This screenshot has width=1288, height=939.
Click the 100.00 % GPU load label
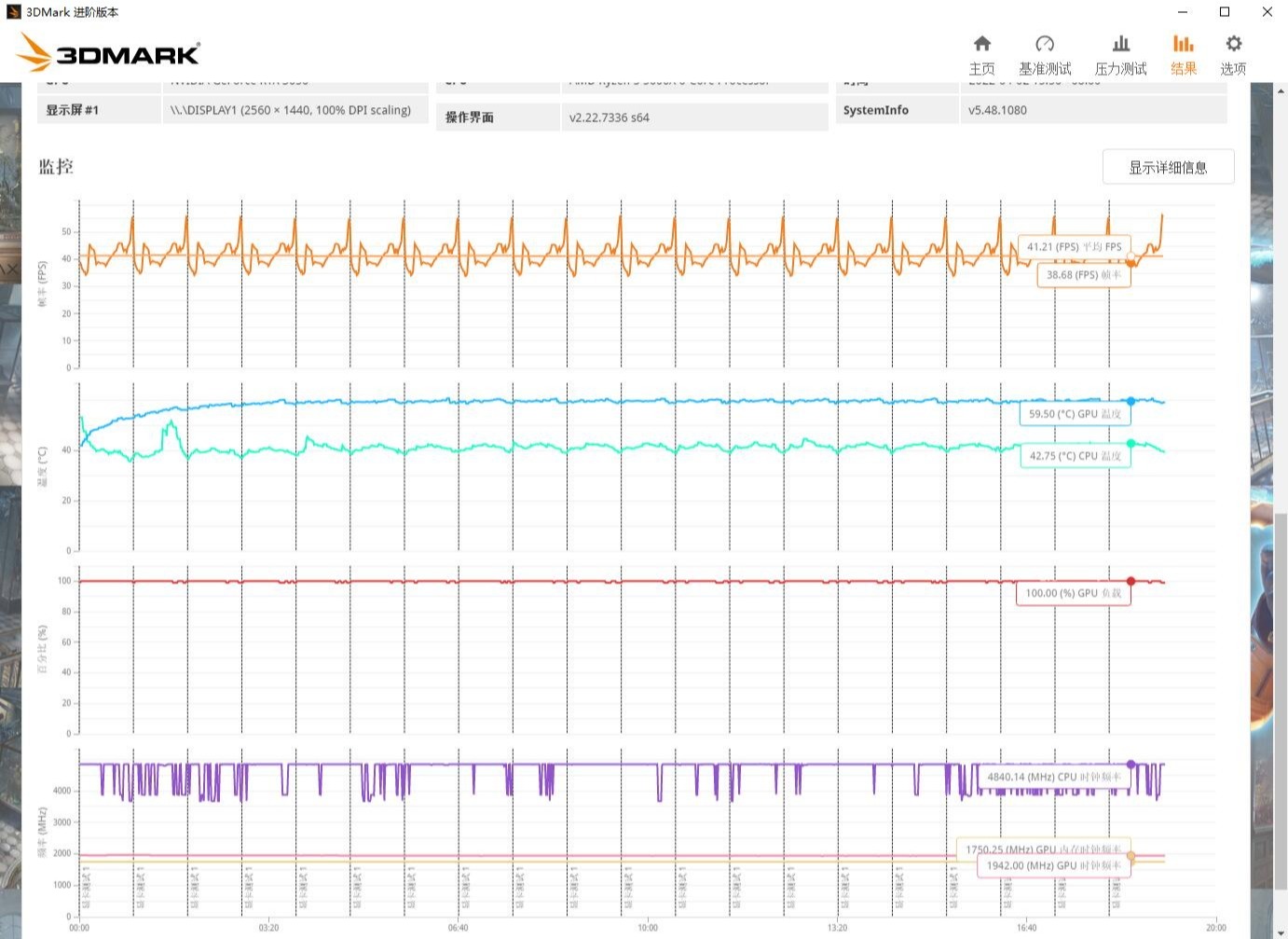click(x=1073, y=593)
